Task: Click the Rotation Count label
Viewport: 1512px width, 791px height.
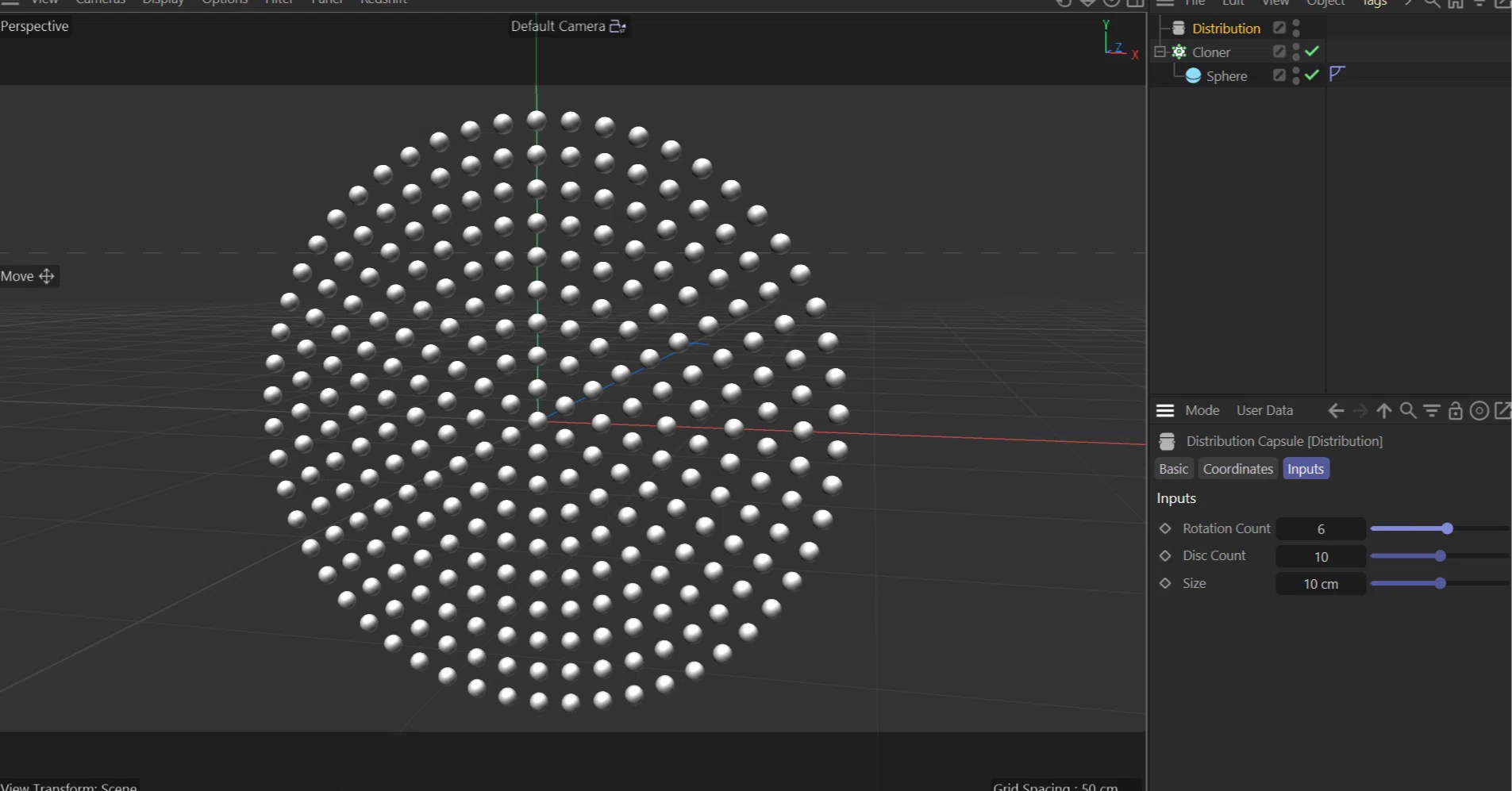Action: pyautogui.click(x=1226, y=528)
